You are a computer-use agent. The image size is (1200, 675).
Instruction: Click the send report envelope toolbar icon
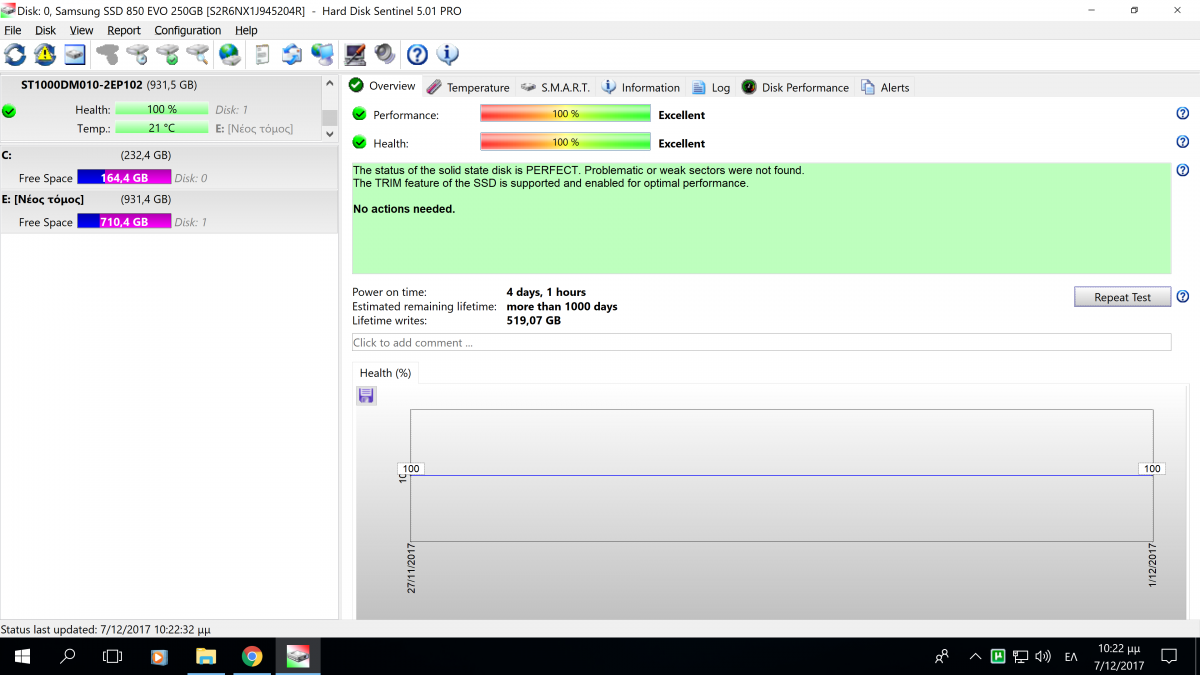pos(292,54)
